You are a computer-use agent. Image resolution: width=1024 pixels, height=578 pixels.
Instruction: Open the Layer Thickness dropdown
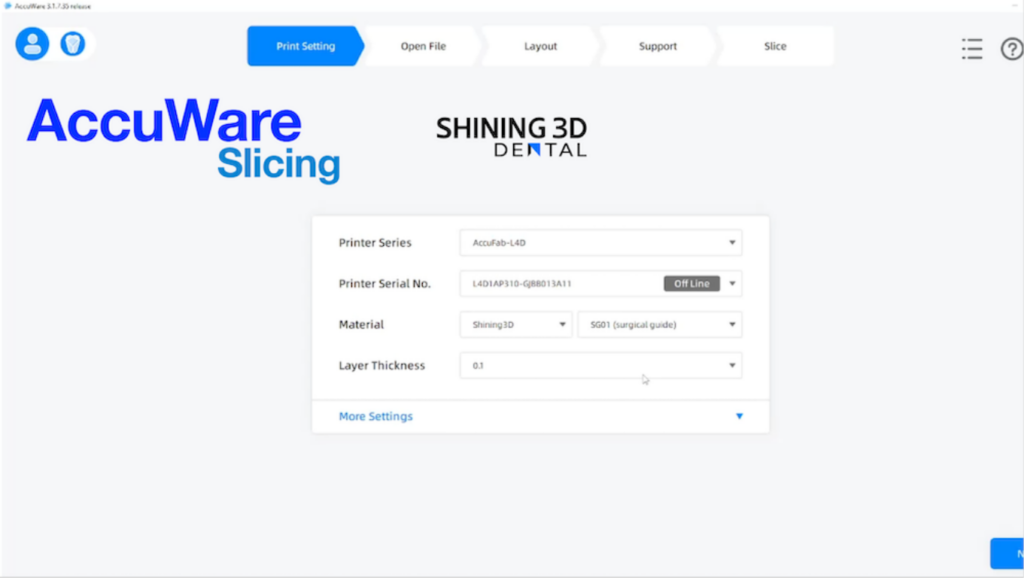tap(601, 366)
